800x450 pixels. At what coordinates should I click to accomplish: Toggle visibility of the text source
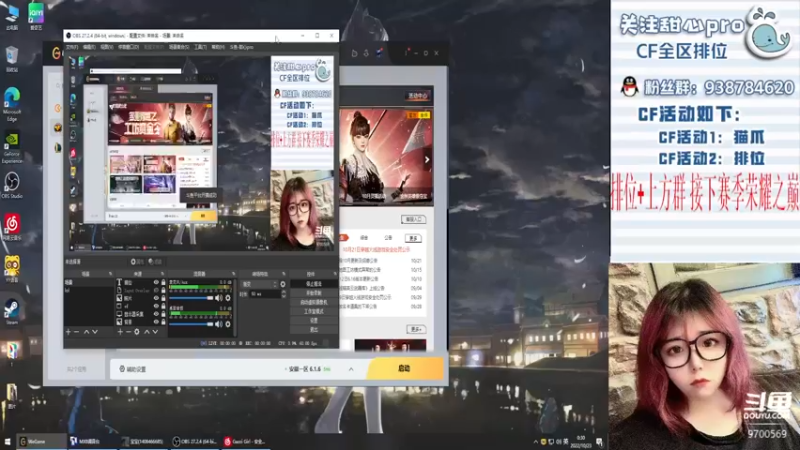pyautogui.click(x=156, y=282)
